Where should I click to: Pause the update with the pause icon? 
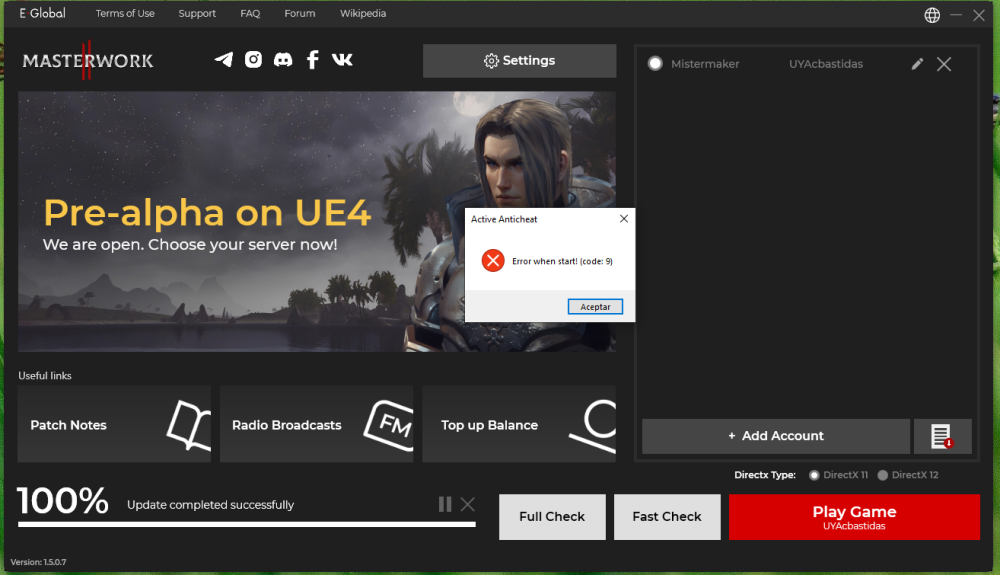pyautogui.click(x=445, y=504)
